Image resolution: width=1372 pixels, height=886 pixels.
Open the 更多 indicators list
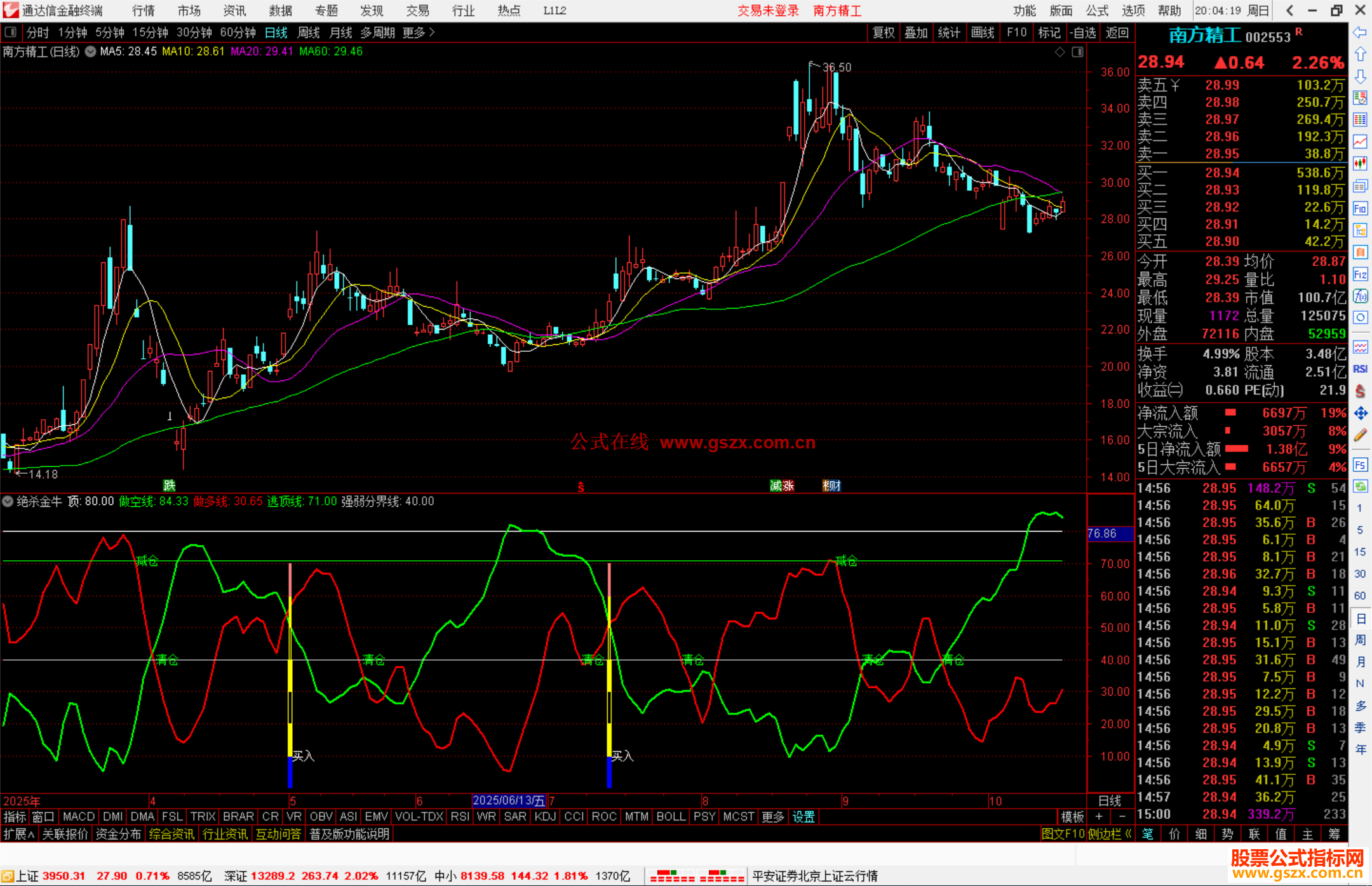pyautogui.click(x=772, y=817)
